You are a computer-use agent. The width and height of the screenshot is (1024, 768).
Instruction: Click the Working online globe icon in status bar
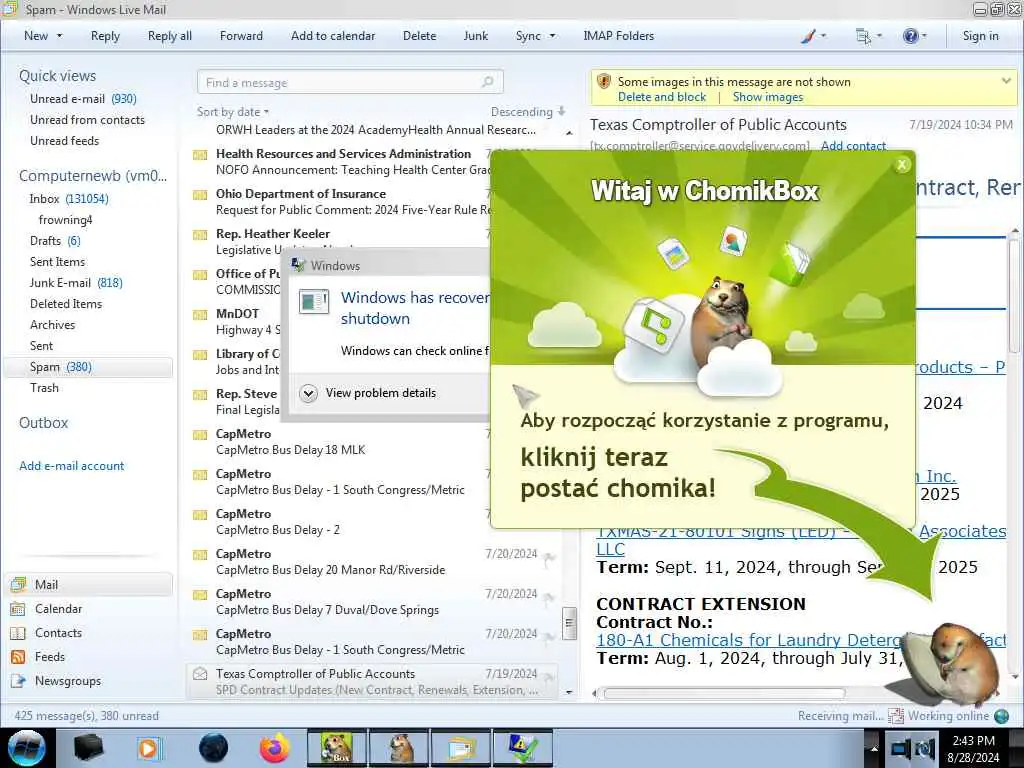coord(1001,716)
